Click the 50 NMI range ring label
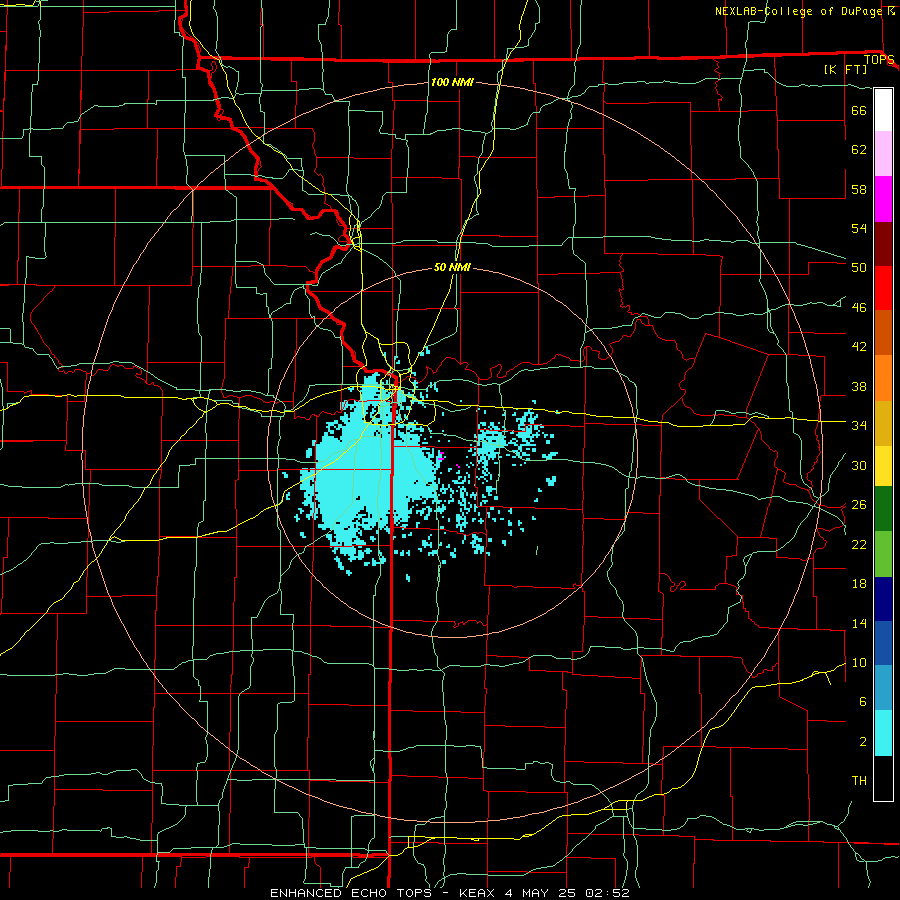Image resolution: width=900 pixels, height=900 pixels. [452, 267]
